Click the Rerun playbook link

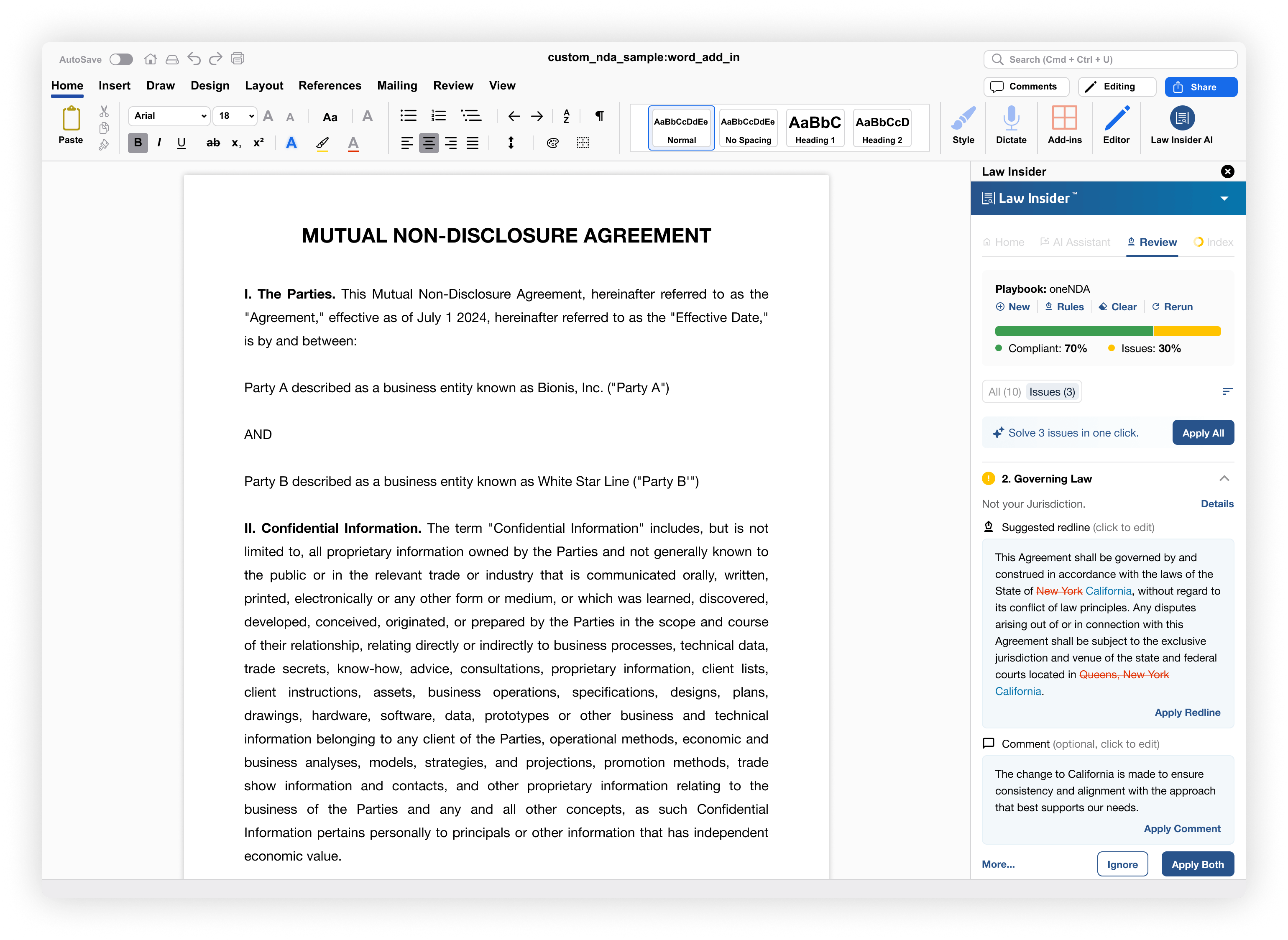[x=1173, y=307]
